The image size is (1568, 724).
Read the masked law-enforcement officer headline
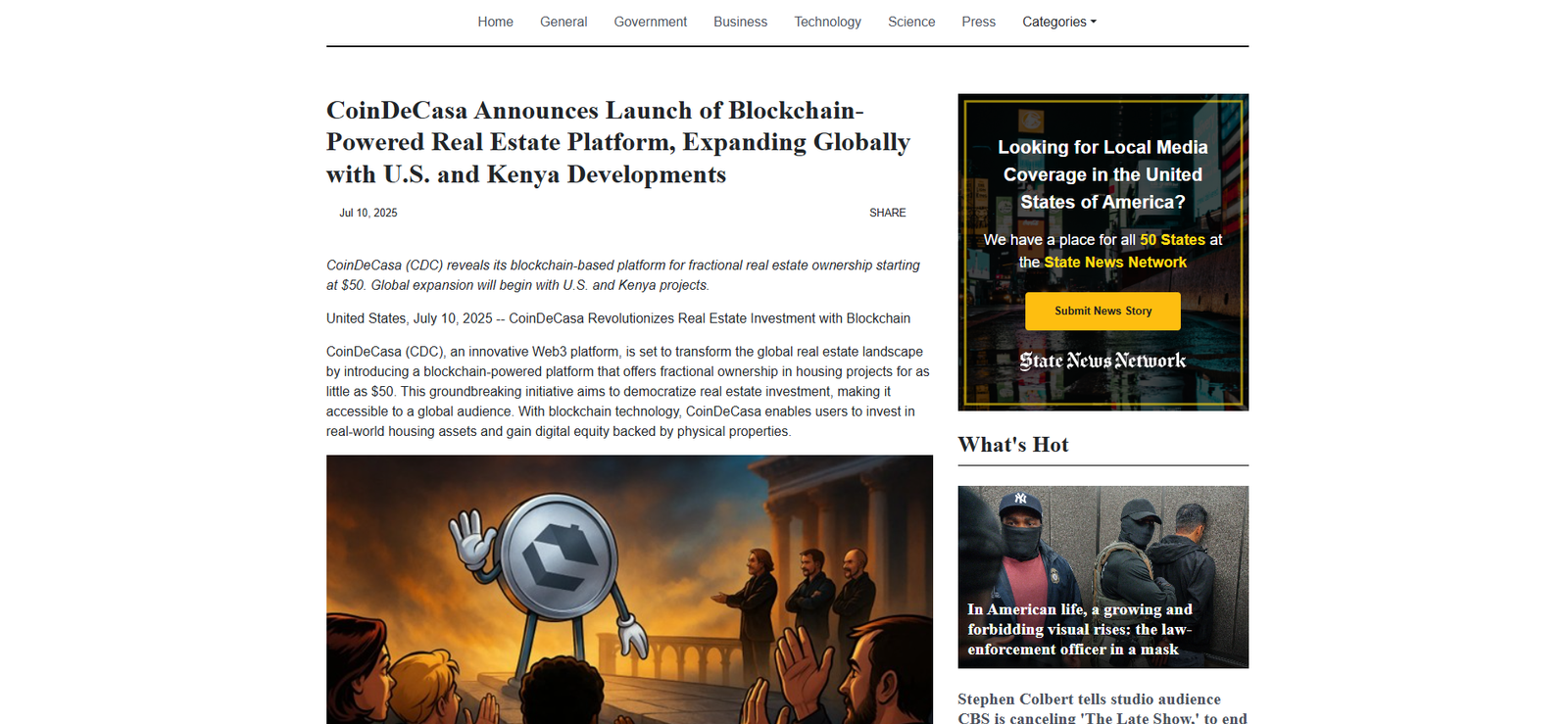pyautogui.click(x=1079, y=629)
